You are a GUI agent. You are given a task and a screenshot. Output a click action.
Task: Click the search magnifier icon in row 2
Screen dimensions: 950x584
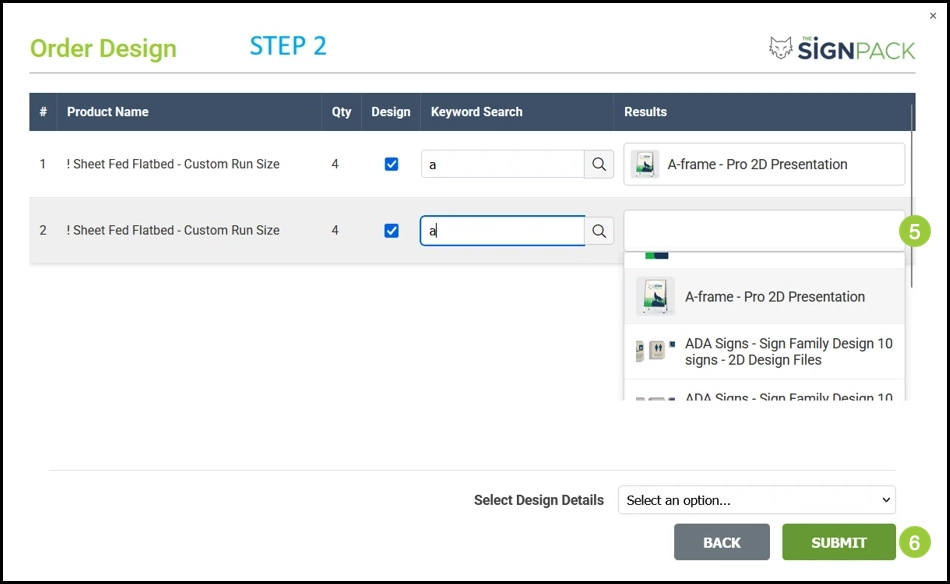pos(599,231)
